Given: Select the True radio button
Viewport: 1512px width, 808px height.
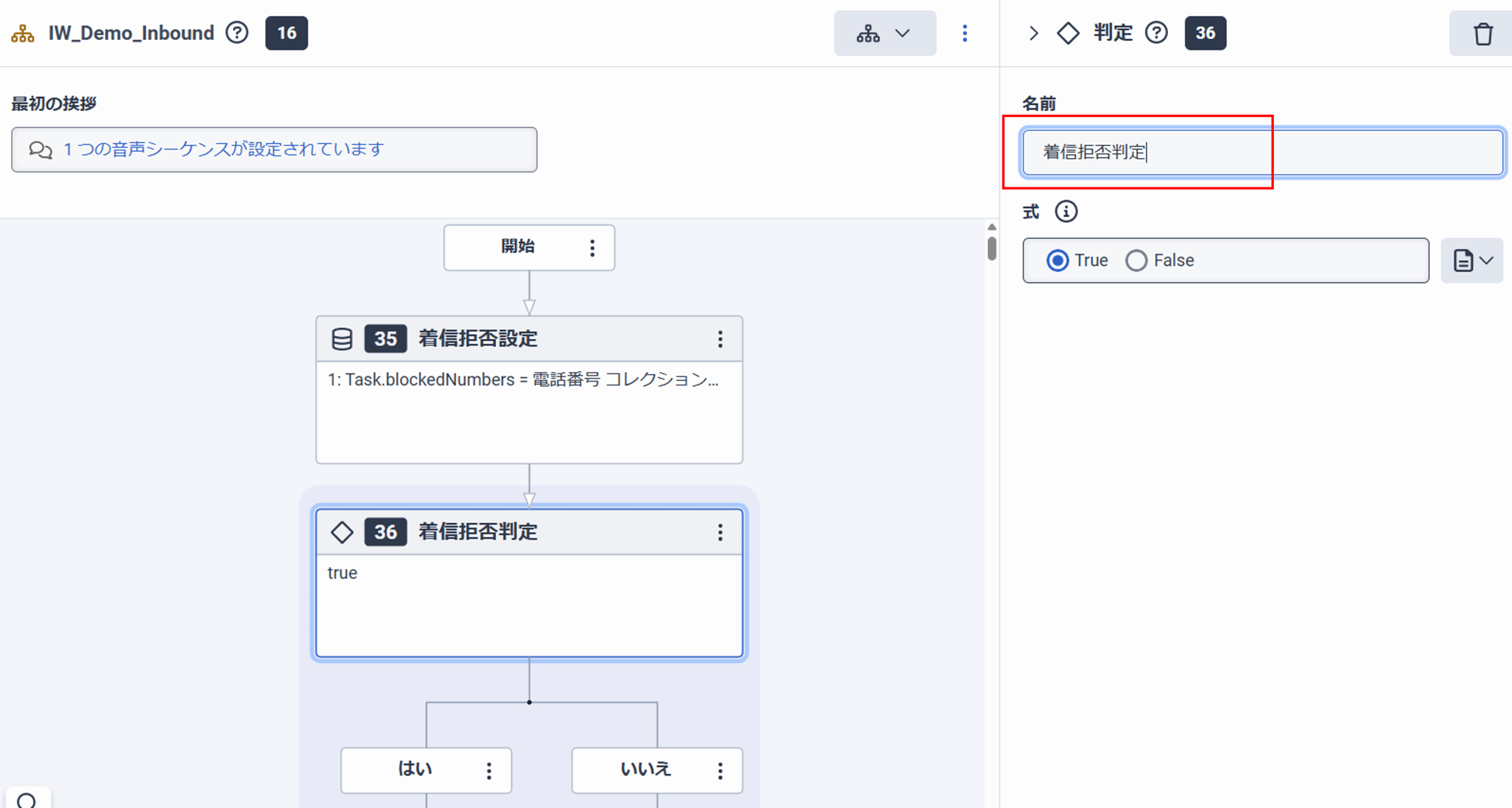Looking at the screenshot, I should (1058, 261).
